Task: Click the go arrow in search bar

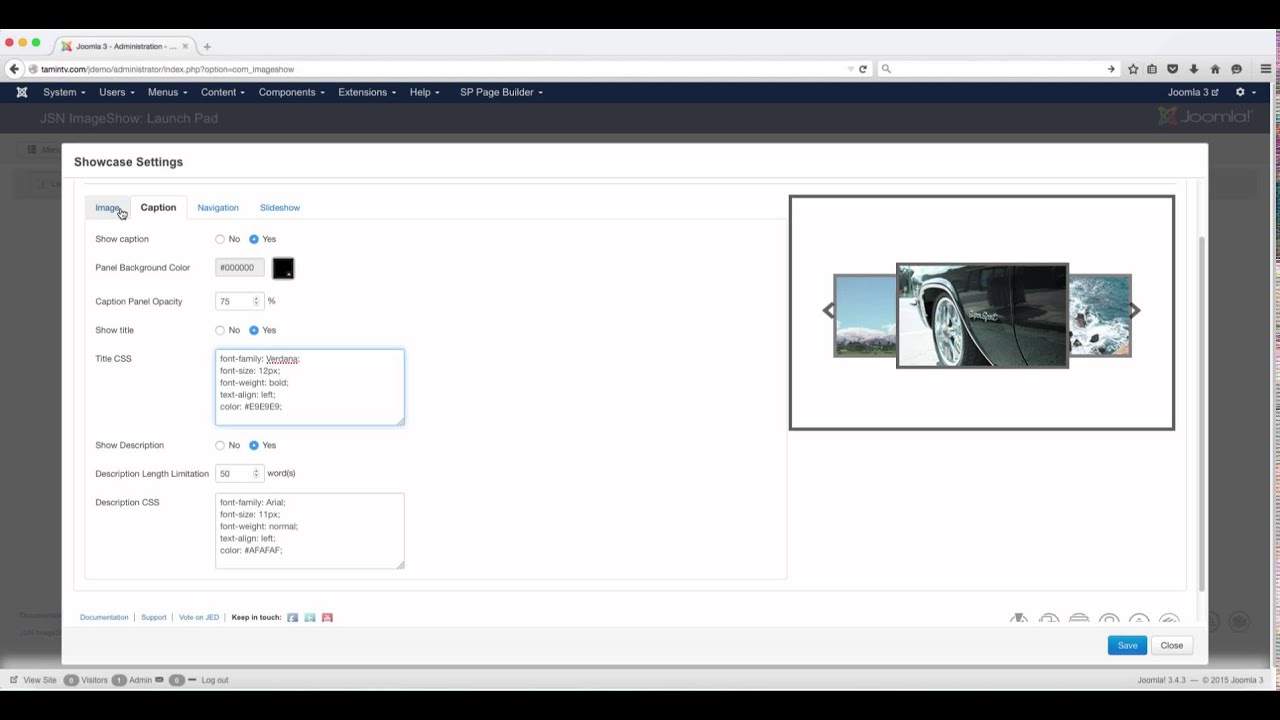Action: pos(1111,69)
